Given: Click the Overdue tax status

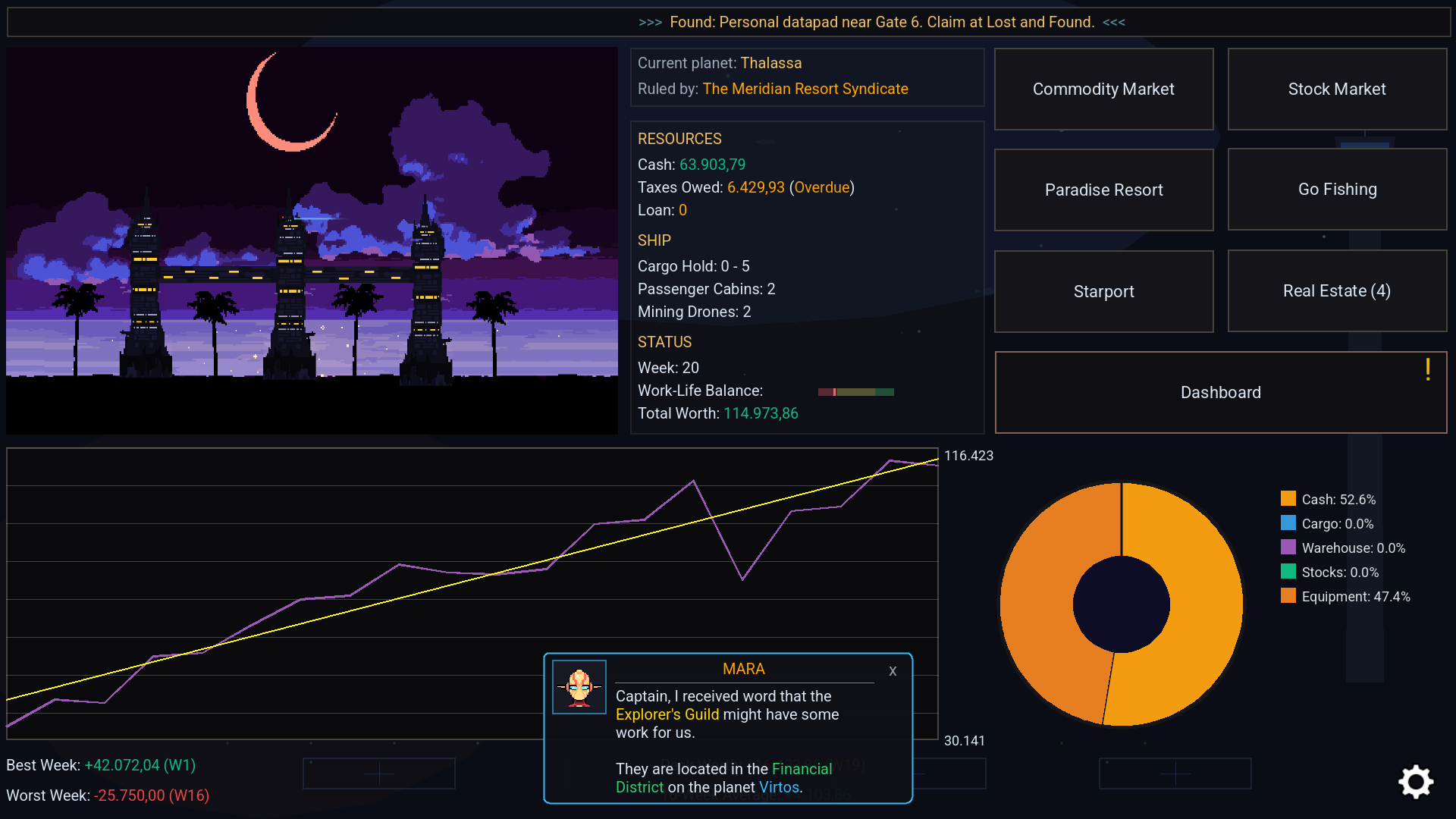Looking at the screenshot, I should 822,187.
